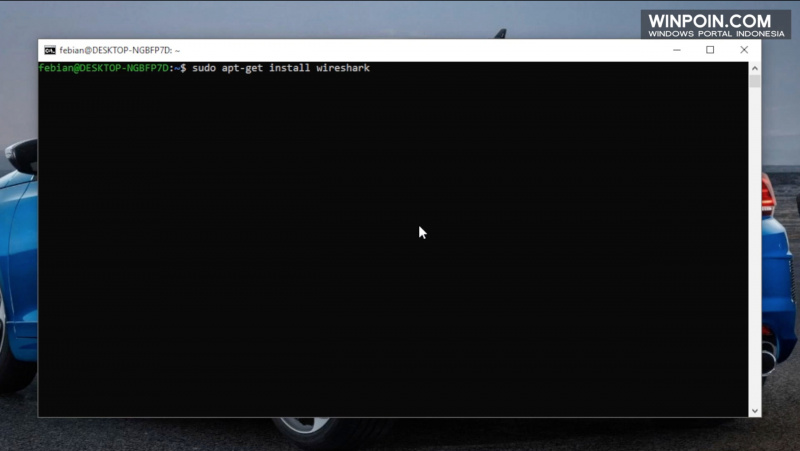Click the scrollbar up arrow
Image resolution: width=800 pixels, height=451 pixels.
[755, 68]
